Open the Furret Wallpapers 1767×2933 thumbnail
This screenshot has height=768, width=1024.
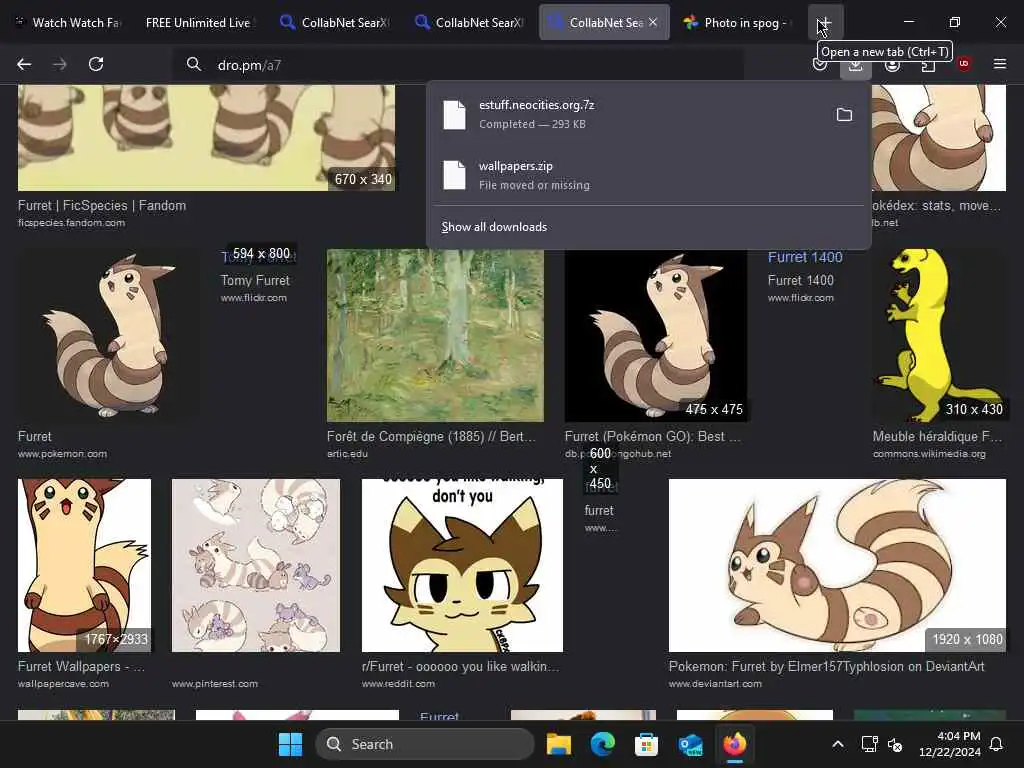pos(84,566)
